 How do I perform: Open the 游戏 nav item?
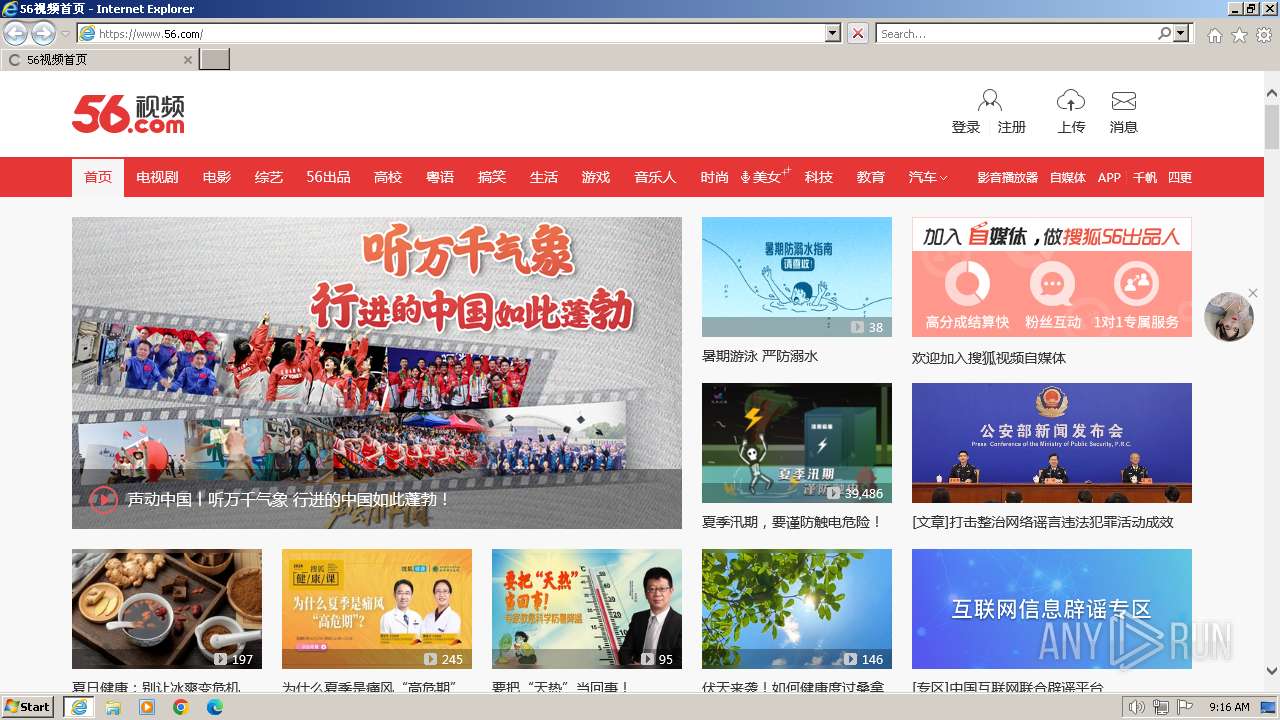[596, 177]
